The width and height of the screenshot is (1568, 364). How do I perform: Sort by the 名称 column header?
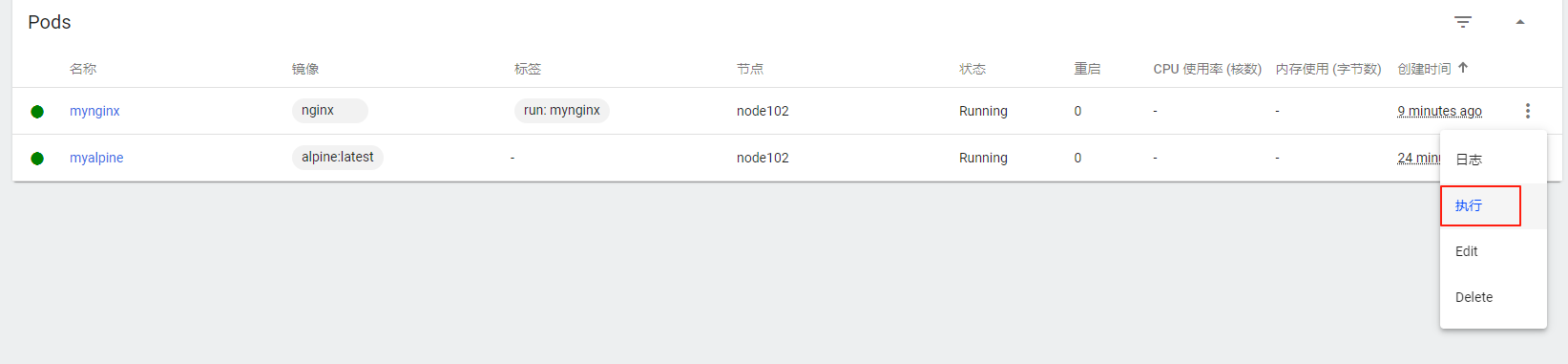click(83, 69)
